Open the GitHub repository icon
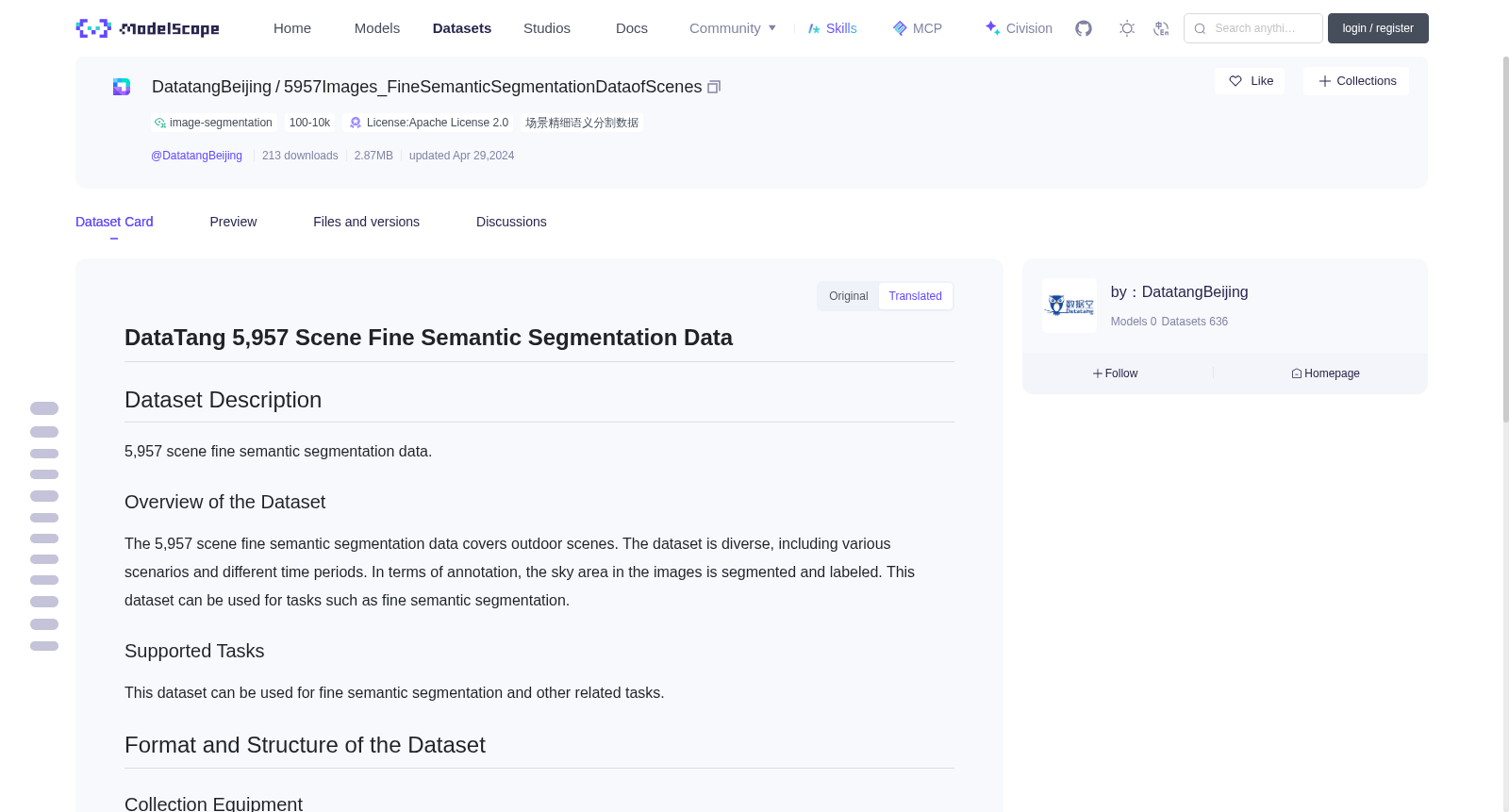This screenshot has width=1509, height=812. (1084, 28)
